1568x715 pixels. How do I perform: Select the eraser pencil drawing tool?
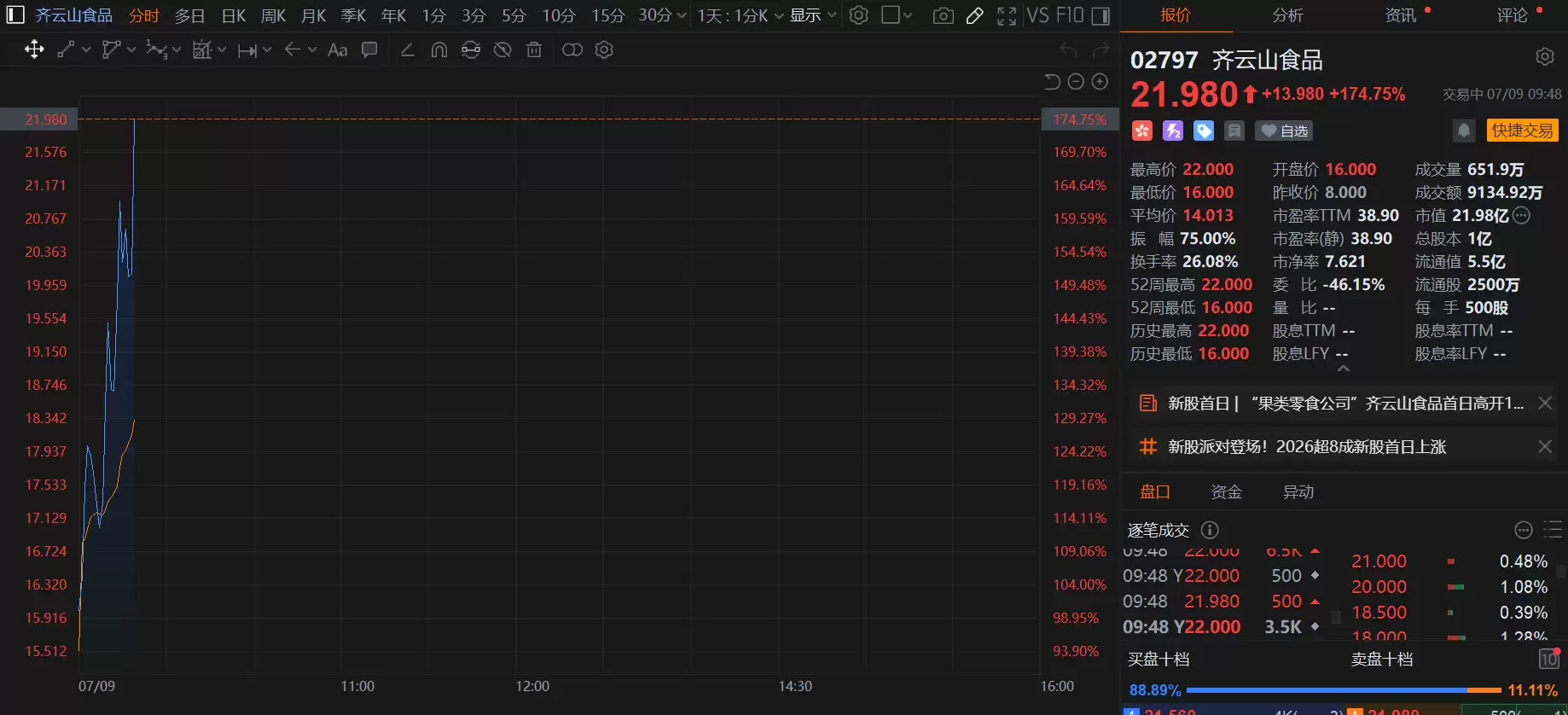(x=408, y=49)
